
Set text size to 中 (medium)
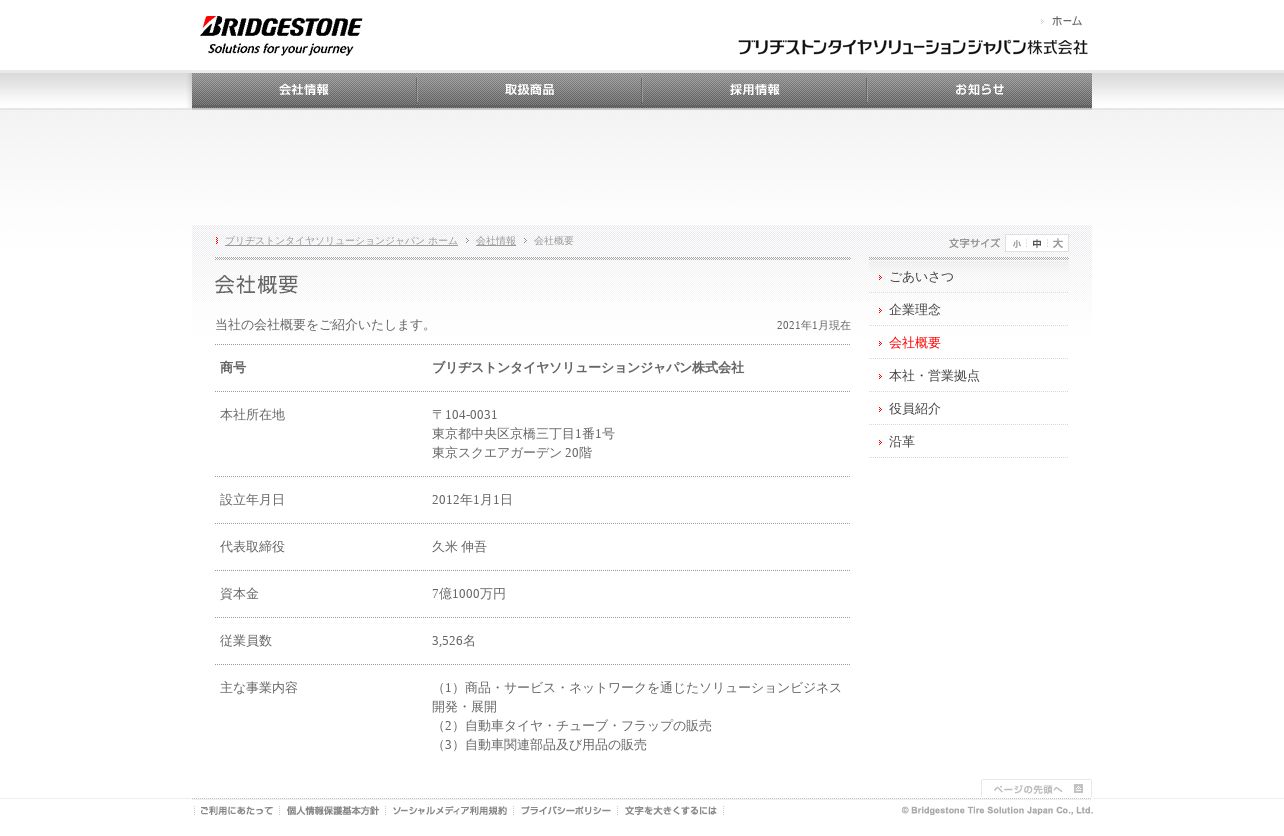(1037, 244)
